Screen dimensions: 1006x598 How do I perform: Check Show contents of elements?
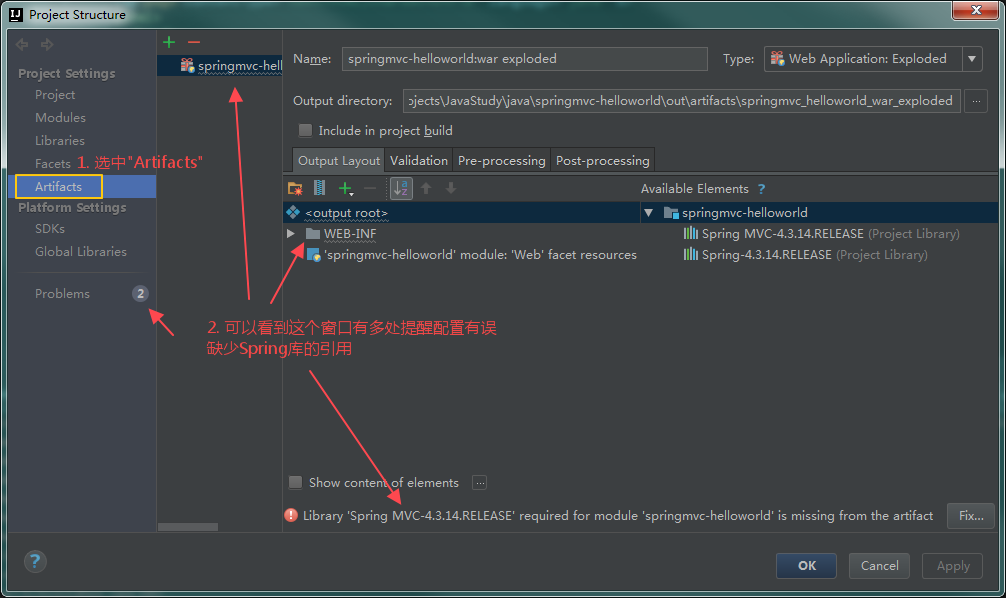coord(296,482)
